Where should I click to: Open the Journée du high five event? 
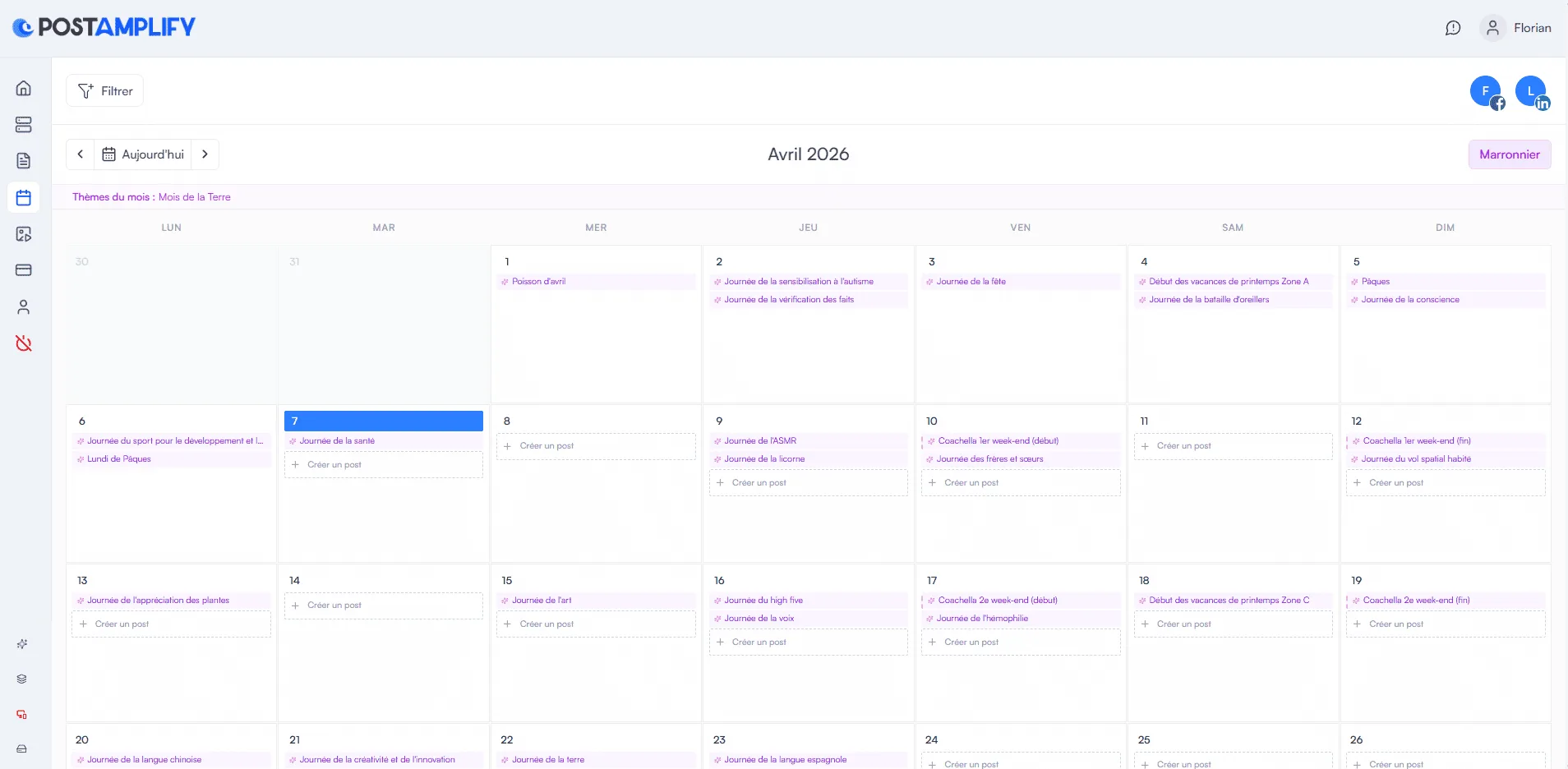(x=809, y=601)
